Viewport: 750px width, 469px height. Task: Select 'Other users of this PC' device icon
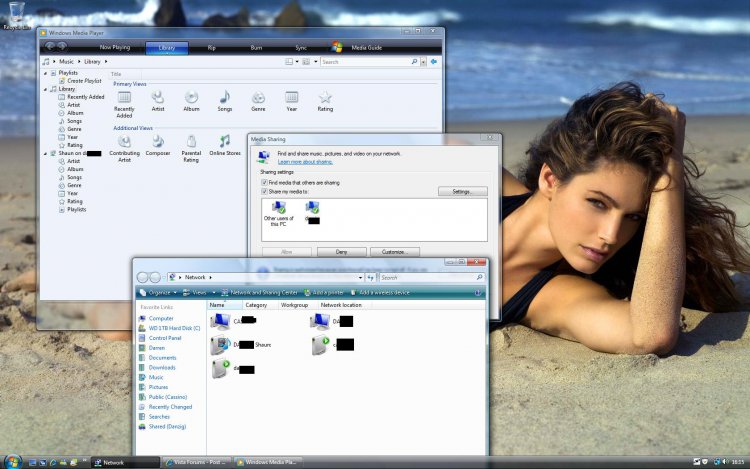point(278,207)
